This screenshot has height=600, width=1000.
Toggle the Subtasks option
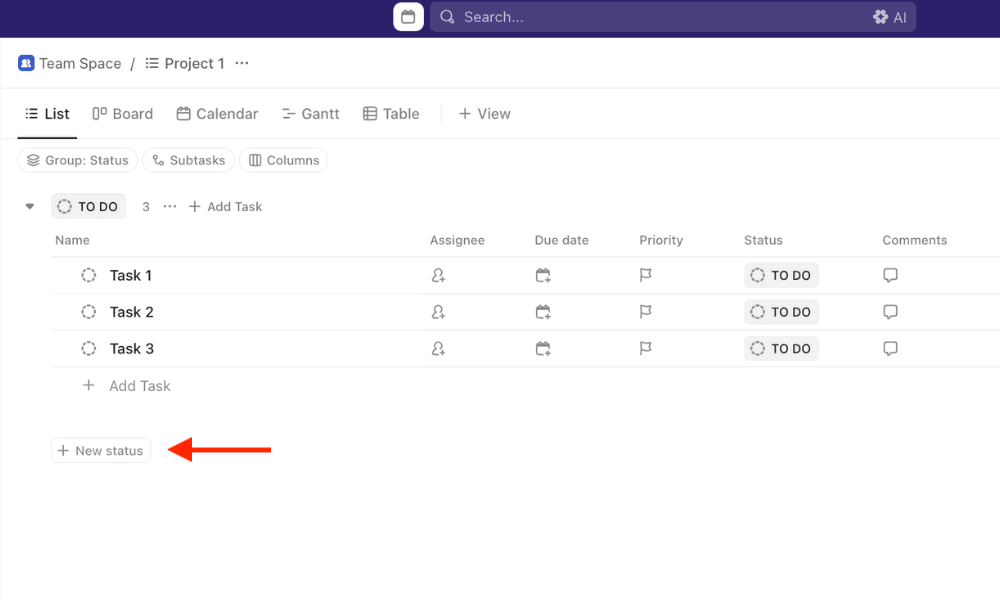188,160
